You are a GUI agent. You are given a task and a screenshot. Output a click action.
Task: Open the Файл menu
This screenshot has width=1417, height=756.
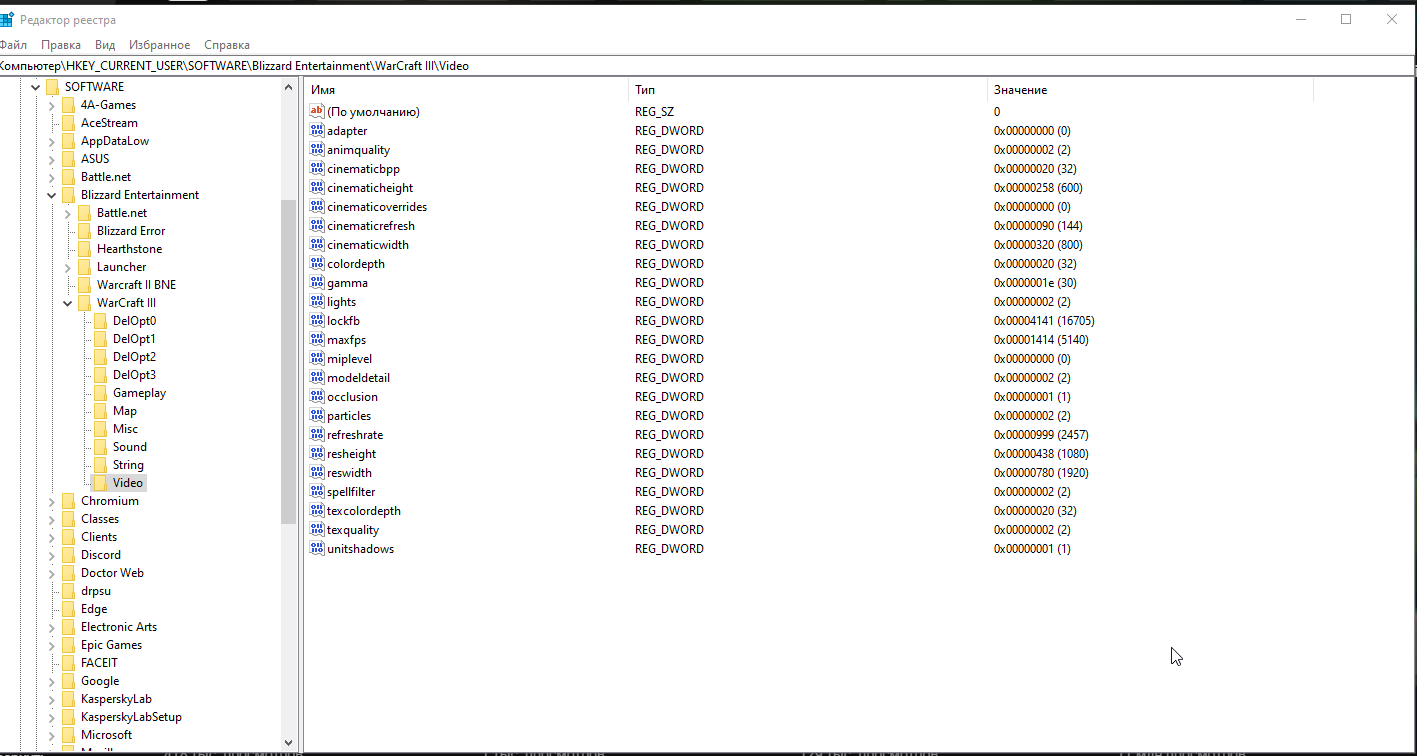pyautogui.click(x=13, y=45)
